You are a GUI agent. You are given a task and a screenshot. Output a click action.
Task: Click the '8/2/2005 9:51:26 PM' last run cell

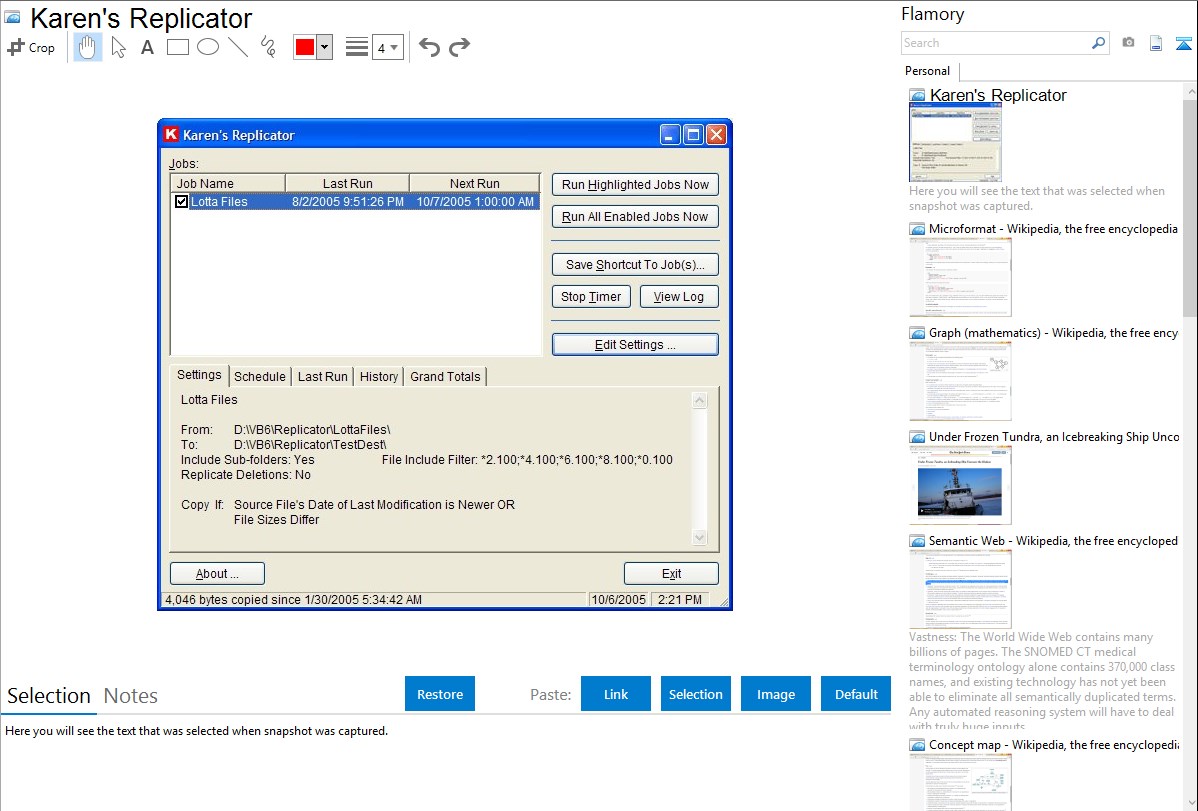coord(348,202)
